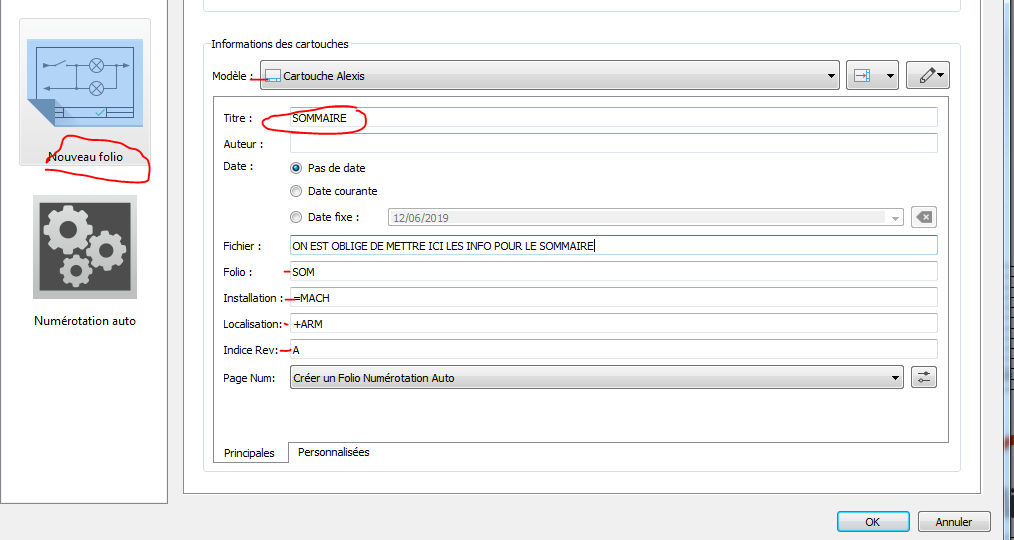Viewport: 1014px width, 540px height.
Task: Click the empty Auteur input field
Action: (x=613, y=143)
